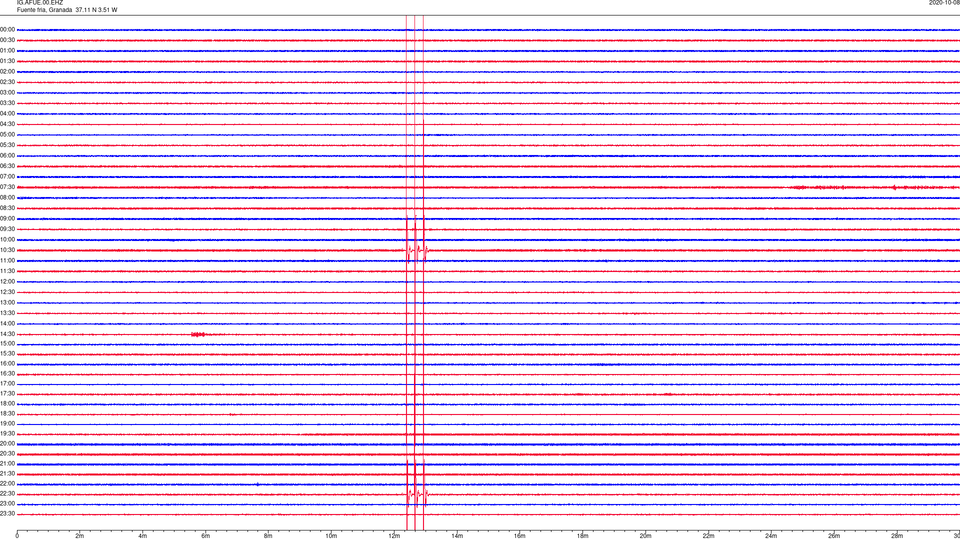Click the 8m axis tick label

[x=268, y=536]
